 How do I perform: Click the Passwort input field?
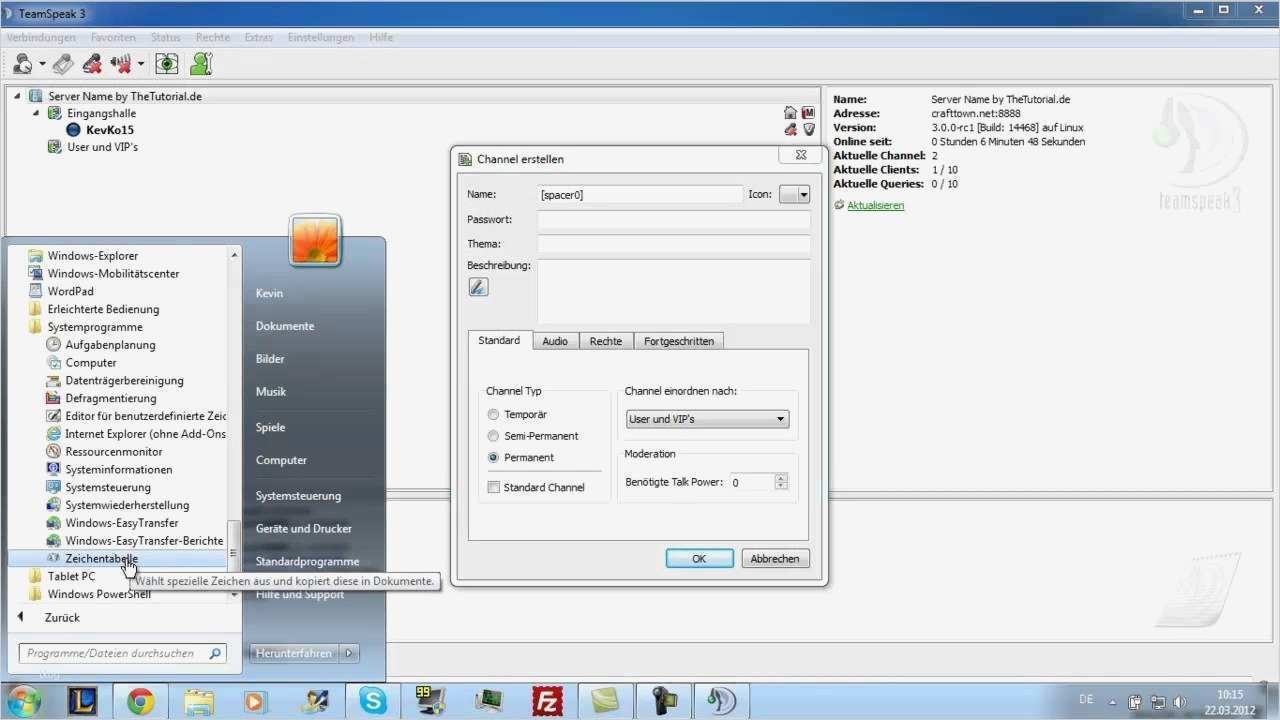(674, 220)
